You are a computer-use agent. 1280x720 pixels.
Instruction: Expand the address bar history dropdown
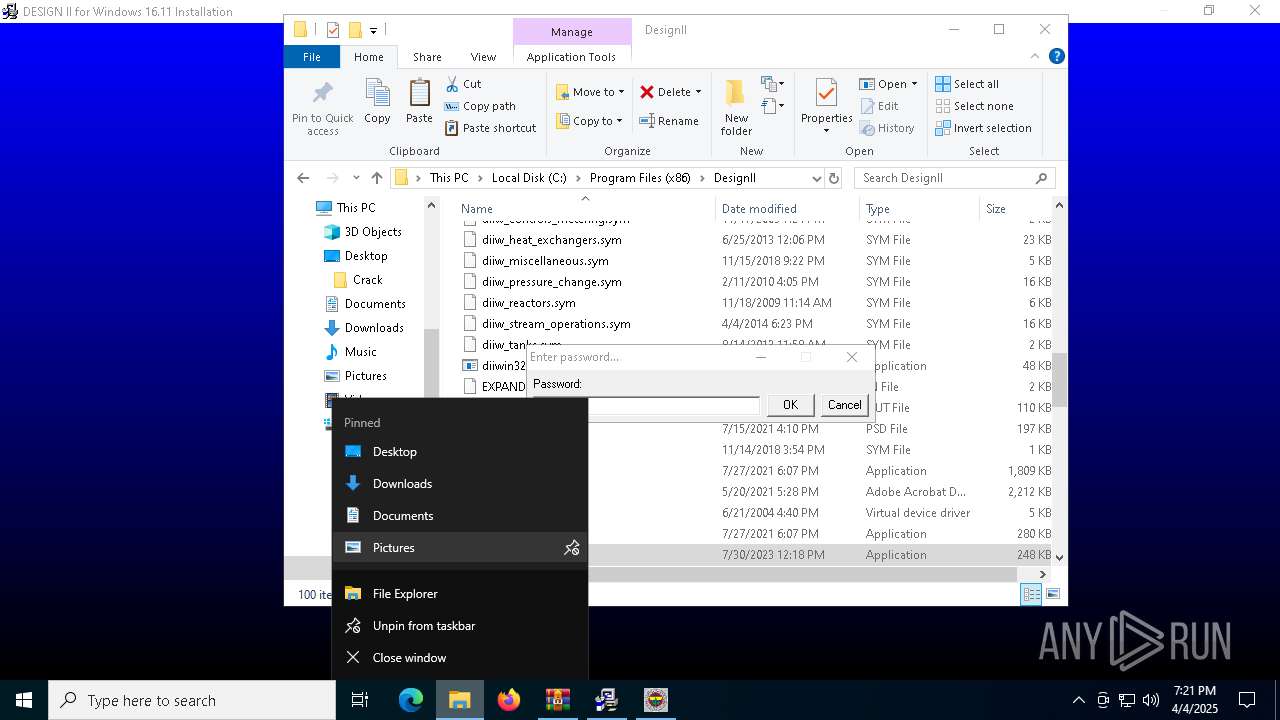(816, 178)
